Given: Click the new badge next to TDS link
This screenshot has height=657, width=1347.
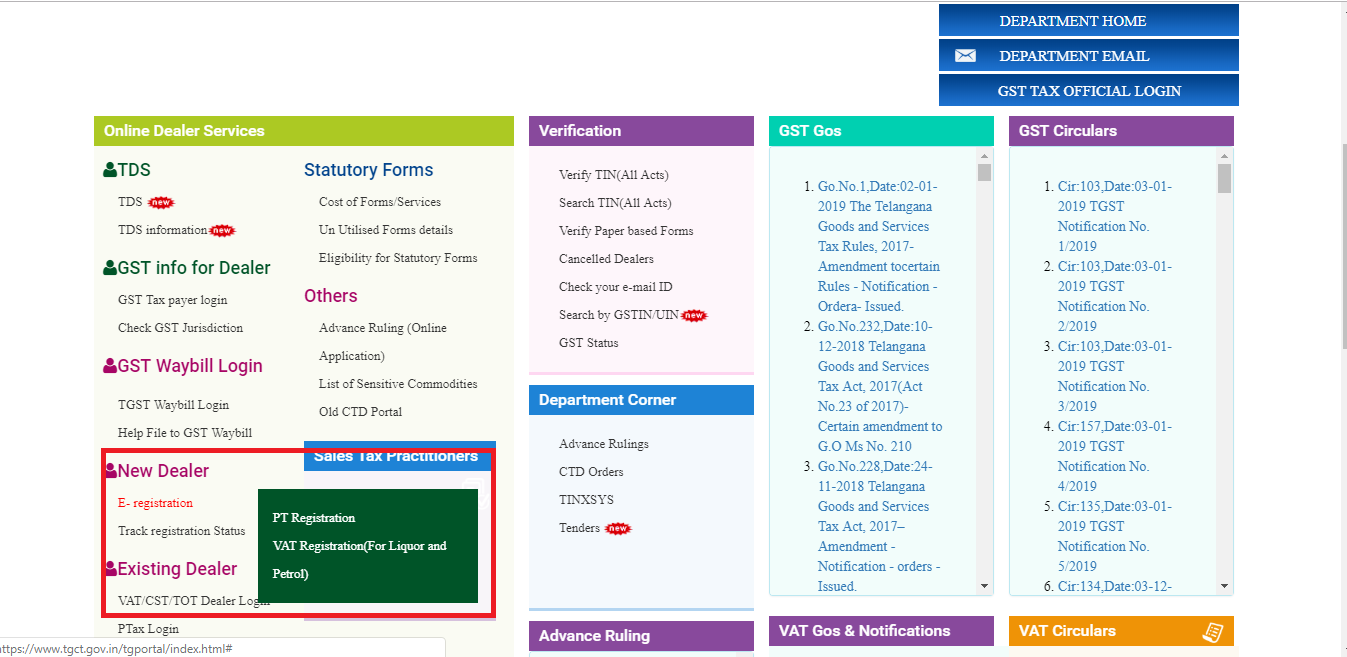Looking at the screenshot, I should coord(161,202).
